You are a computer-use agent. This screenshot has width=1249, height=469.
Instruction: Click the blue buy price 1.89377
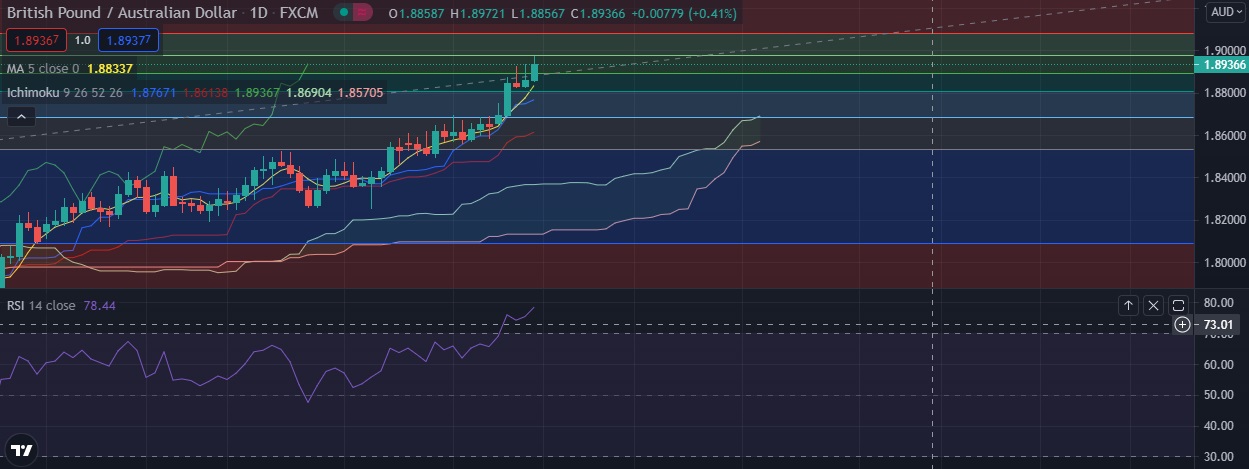coord(127,40)
